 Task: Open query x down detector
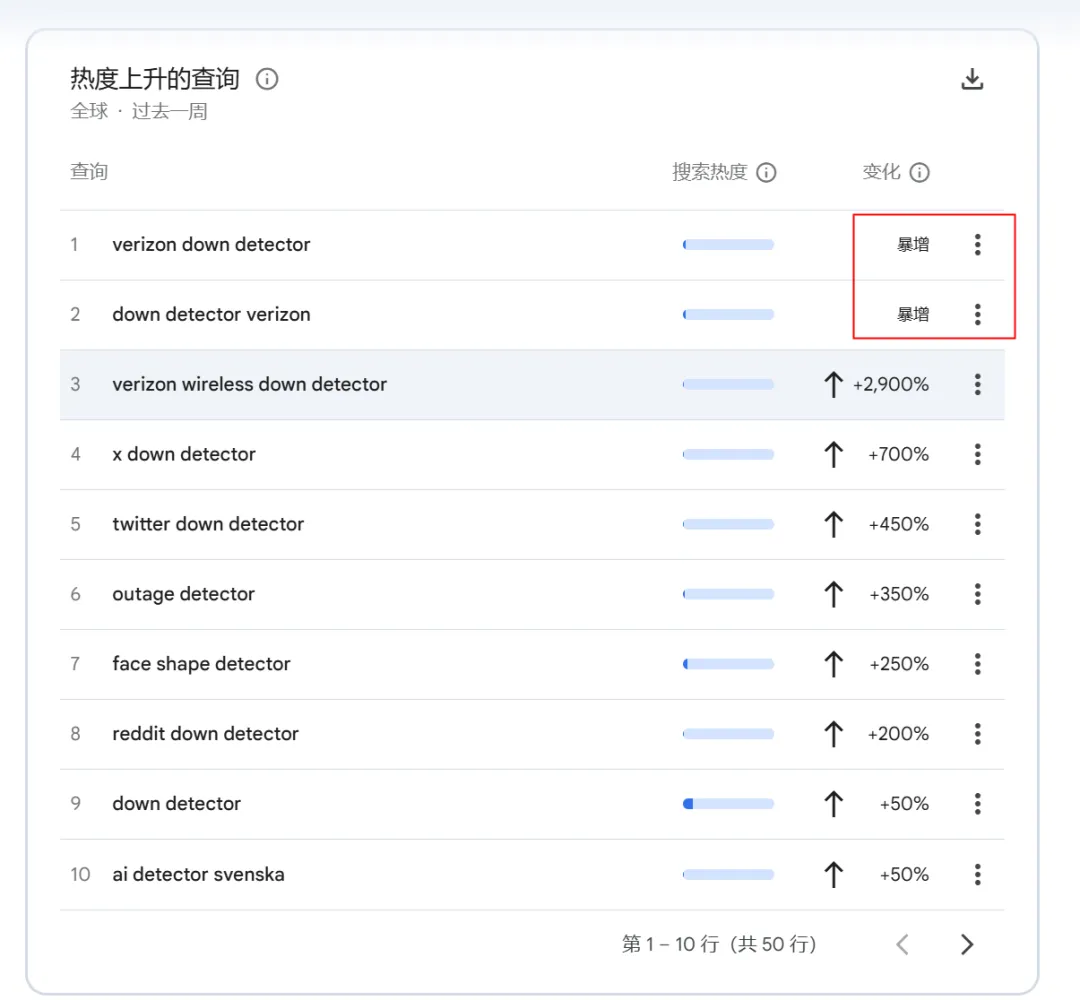click(184, 454)
